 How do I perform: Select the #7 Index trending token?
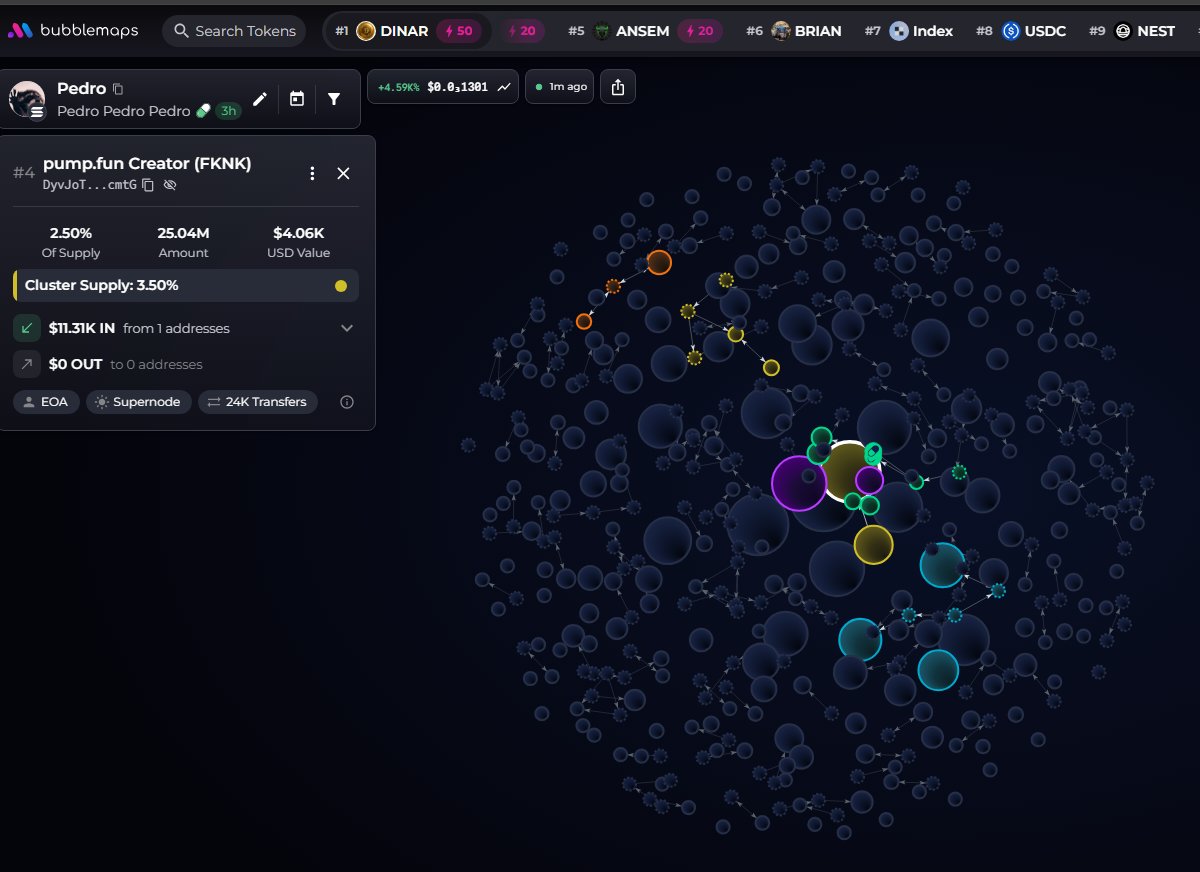click(909, 31)
